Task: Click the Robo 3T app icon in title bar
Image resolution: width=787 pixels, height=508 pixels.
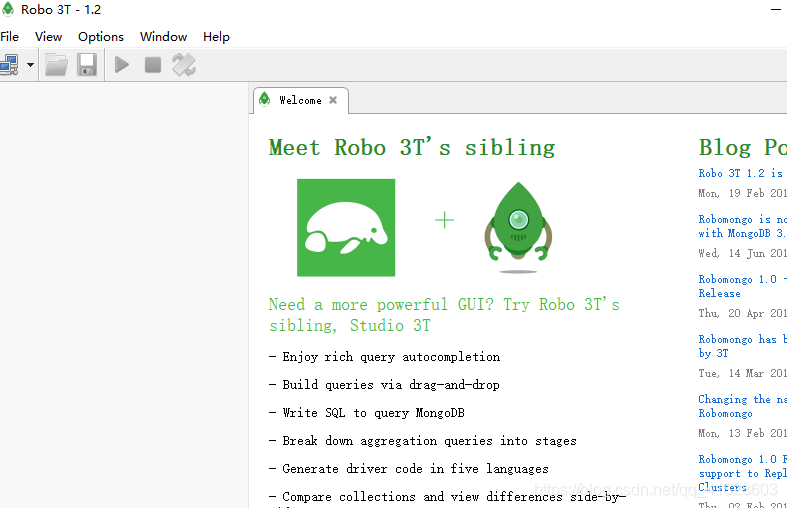Action: [x=8, y=9]
